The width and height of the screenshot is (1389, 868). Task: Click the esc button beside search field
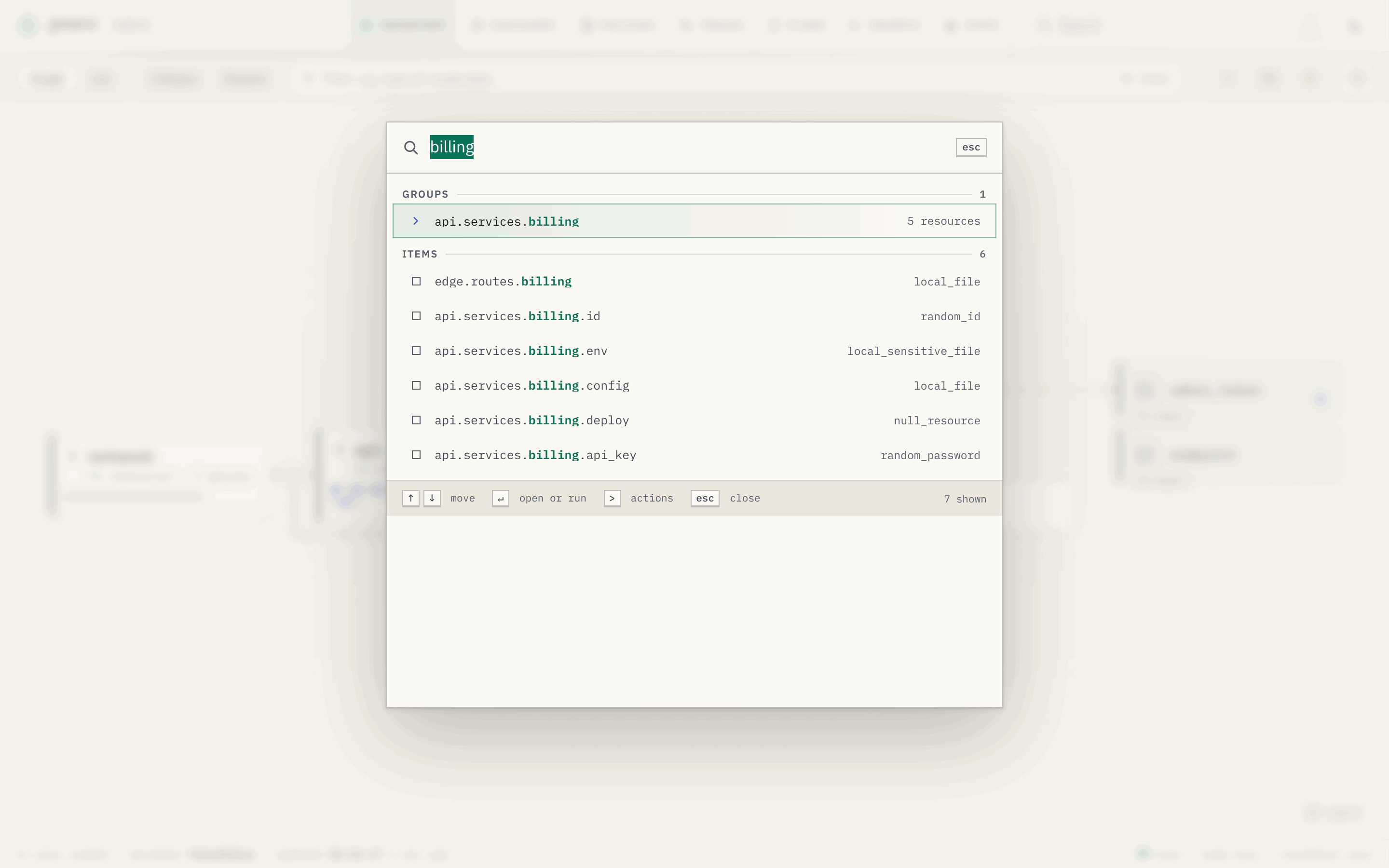[x=970, y=148]
